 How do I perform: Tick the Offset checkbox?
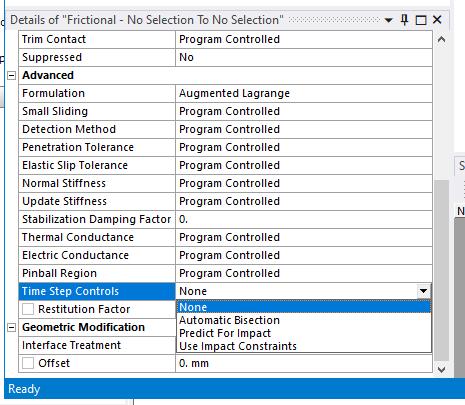point(28,363)
